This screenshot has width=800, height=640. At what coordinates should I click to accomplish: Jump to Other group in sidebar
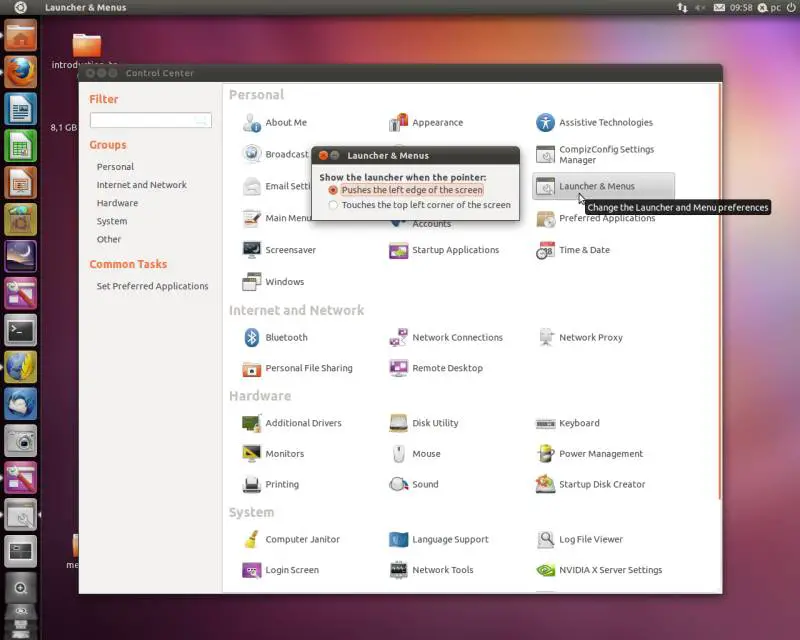tap(109, 239)
